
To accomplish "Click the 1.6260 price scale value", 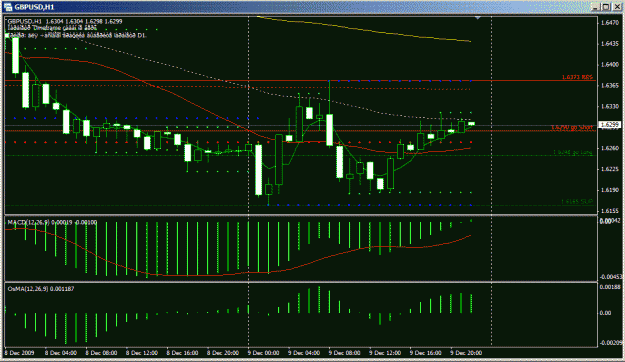I will pos(610,148).
